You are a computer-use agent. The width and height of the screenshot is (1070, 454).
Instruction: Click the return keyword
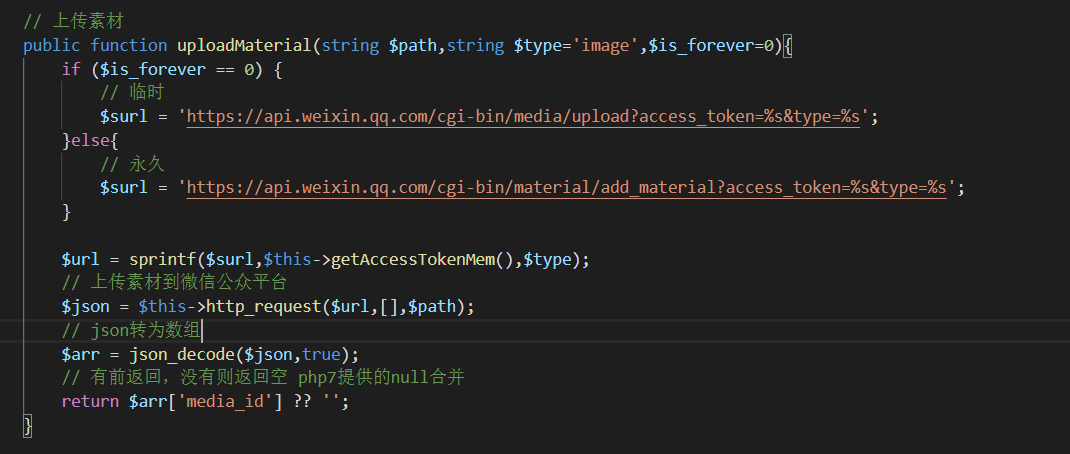pos(90,401)
